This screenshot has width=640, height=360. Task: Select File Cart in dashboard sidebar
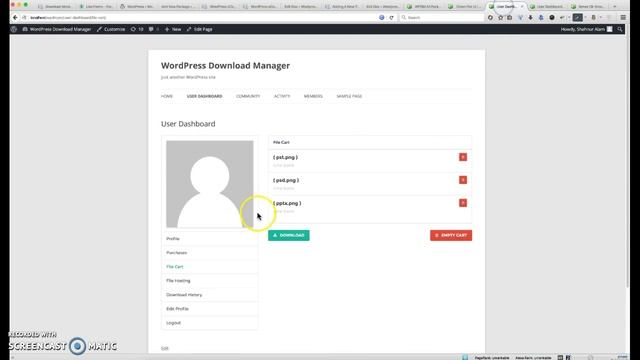coord(209,267)
